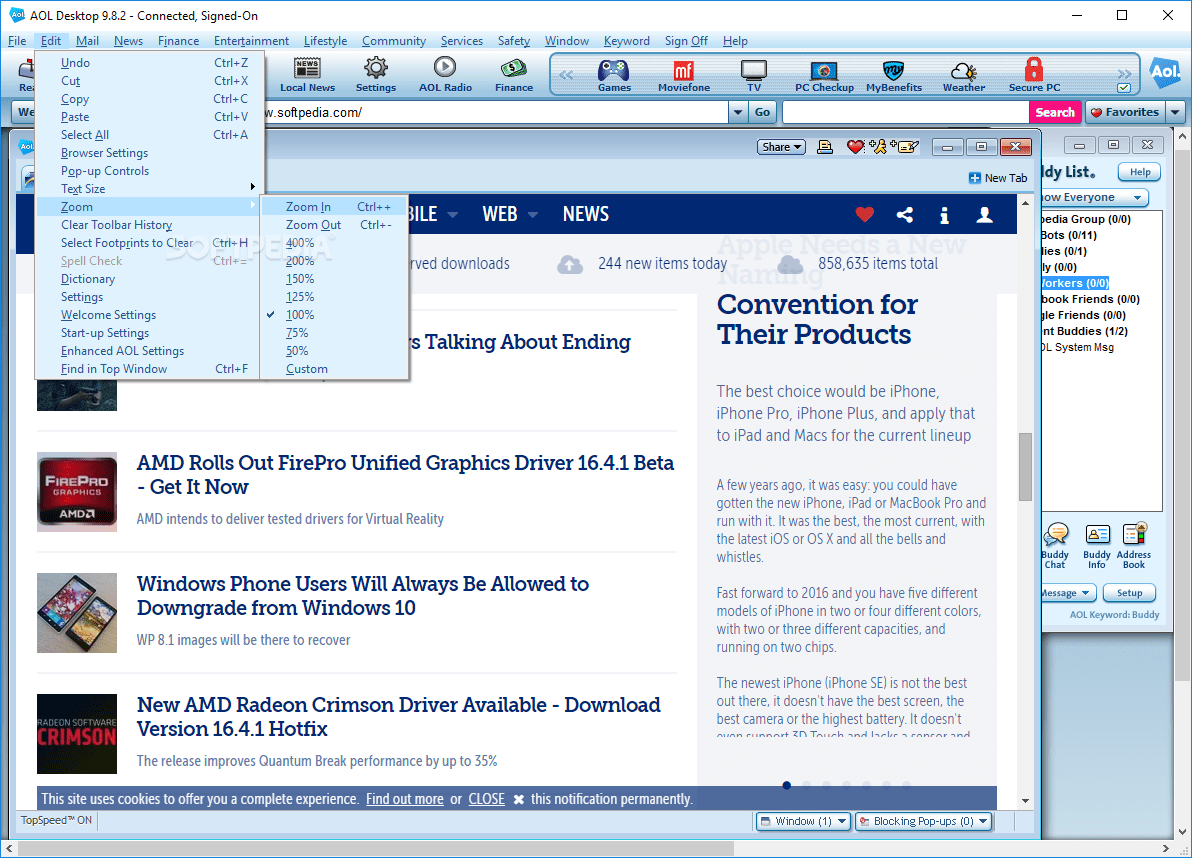Viewport: 1192px width, 858px height.
Task: Click the AOL logo button
Action: pos(1164,74)
